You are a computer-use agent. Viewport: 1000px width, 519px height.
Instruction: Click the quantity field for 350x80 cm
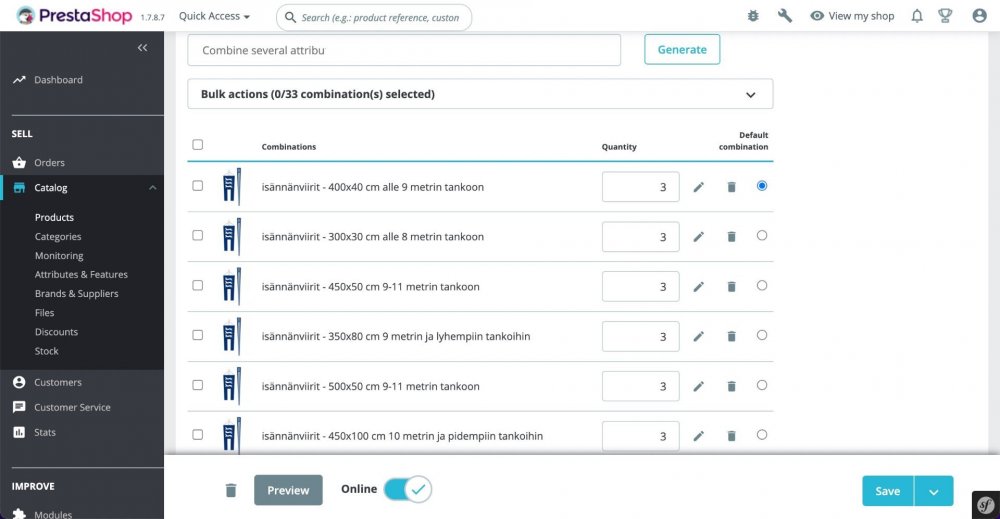point(640,336)
